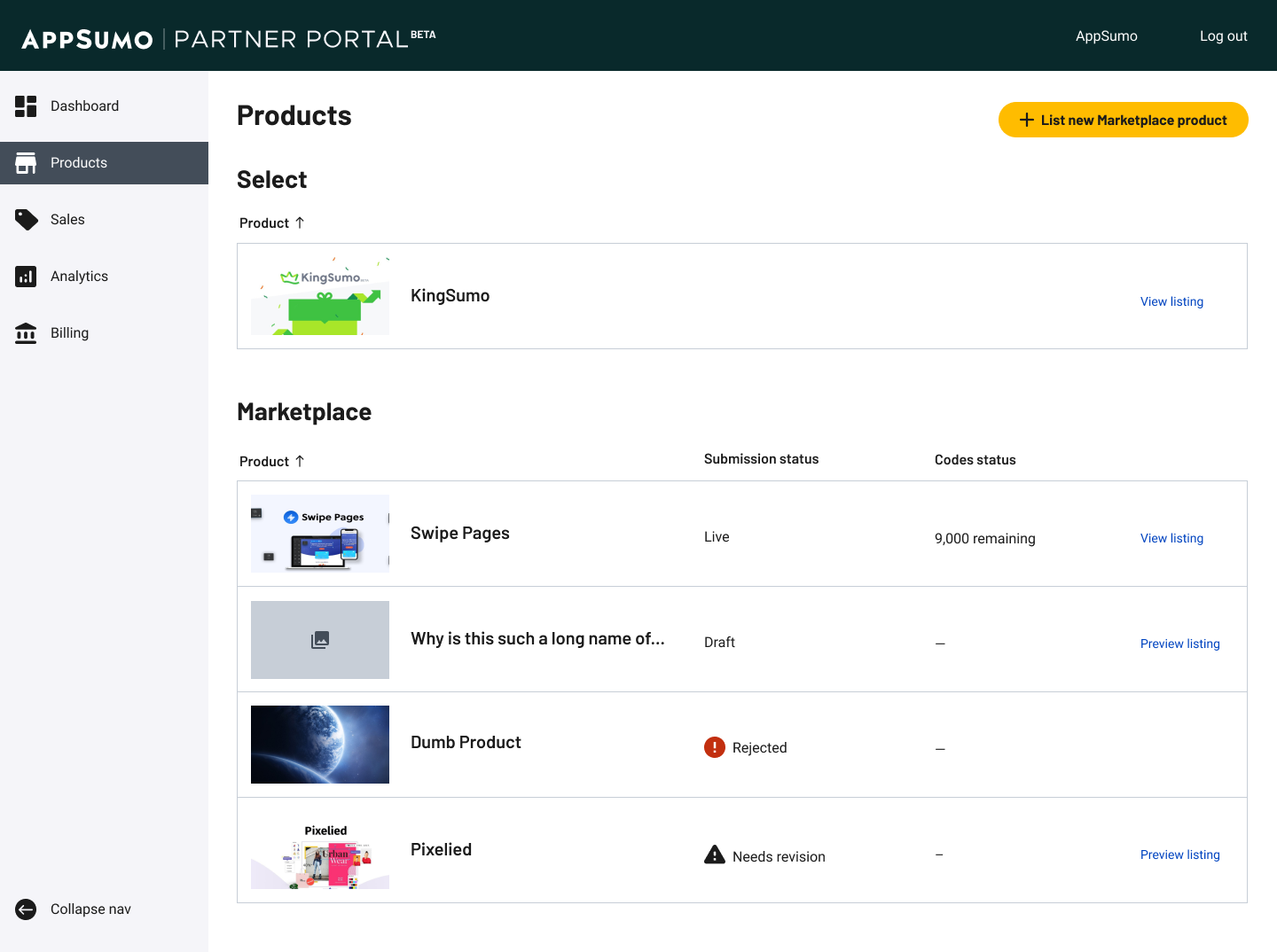Open the Analytics page
This screenshot has width=1277, height=952.
[104, 277]
